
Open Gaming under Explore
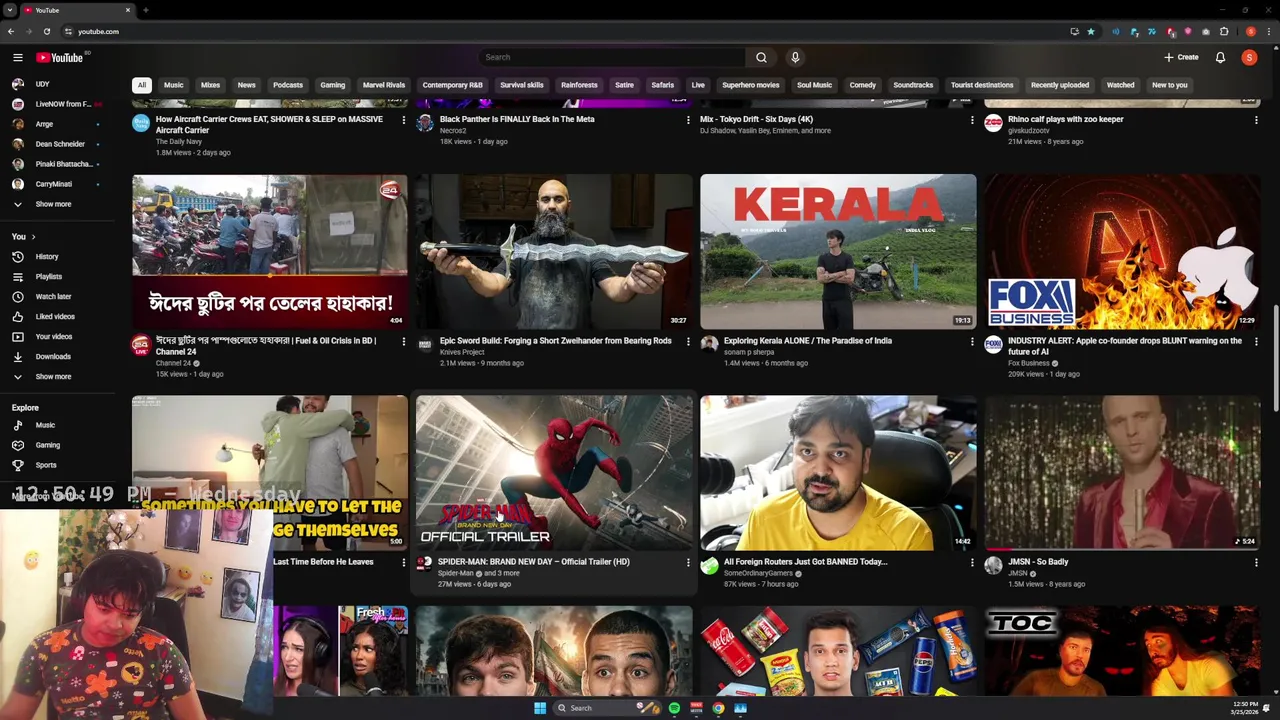pos(48,445)
